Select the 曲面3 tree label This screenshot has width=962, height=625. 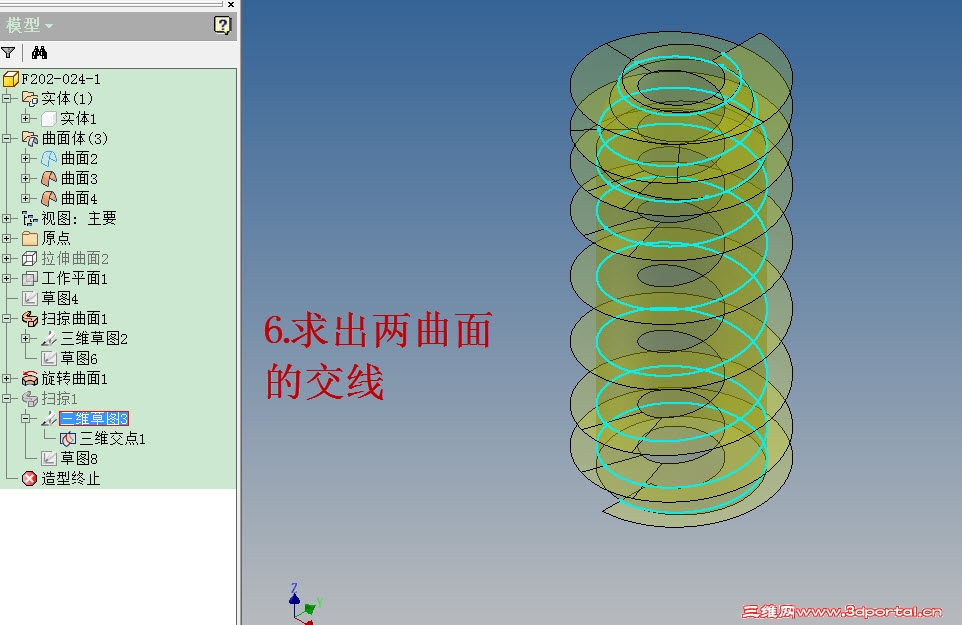coord(79,178)
